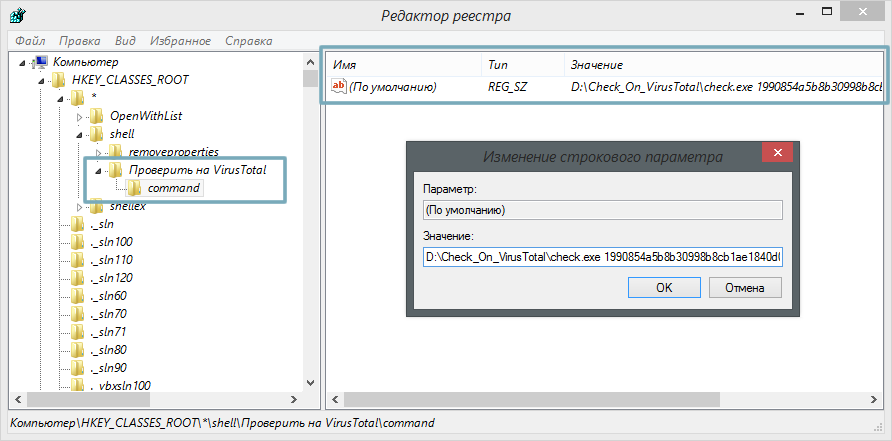Click the status bar registry path
Image resolution: width=892 pixels, height=441 pixels.
[x=223, y=423]
